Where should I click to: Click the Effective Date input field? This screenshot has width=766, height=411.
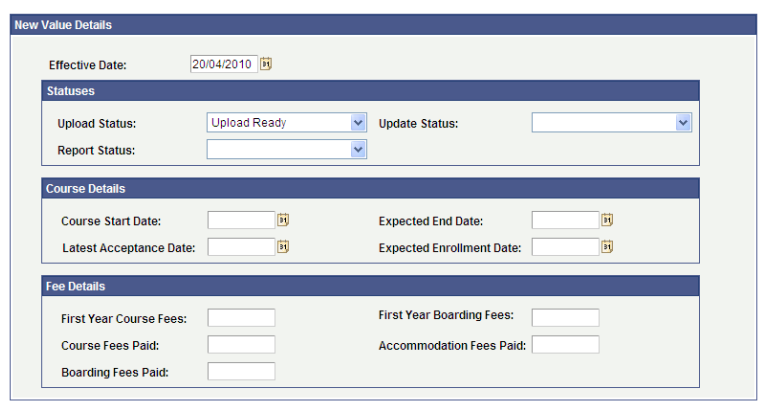tap(224, 64)
